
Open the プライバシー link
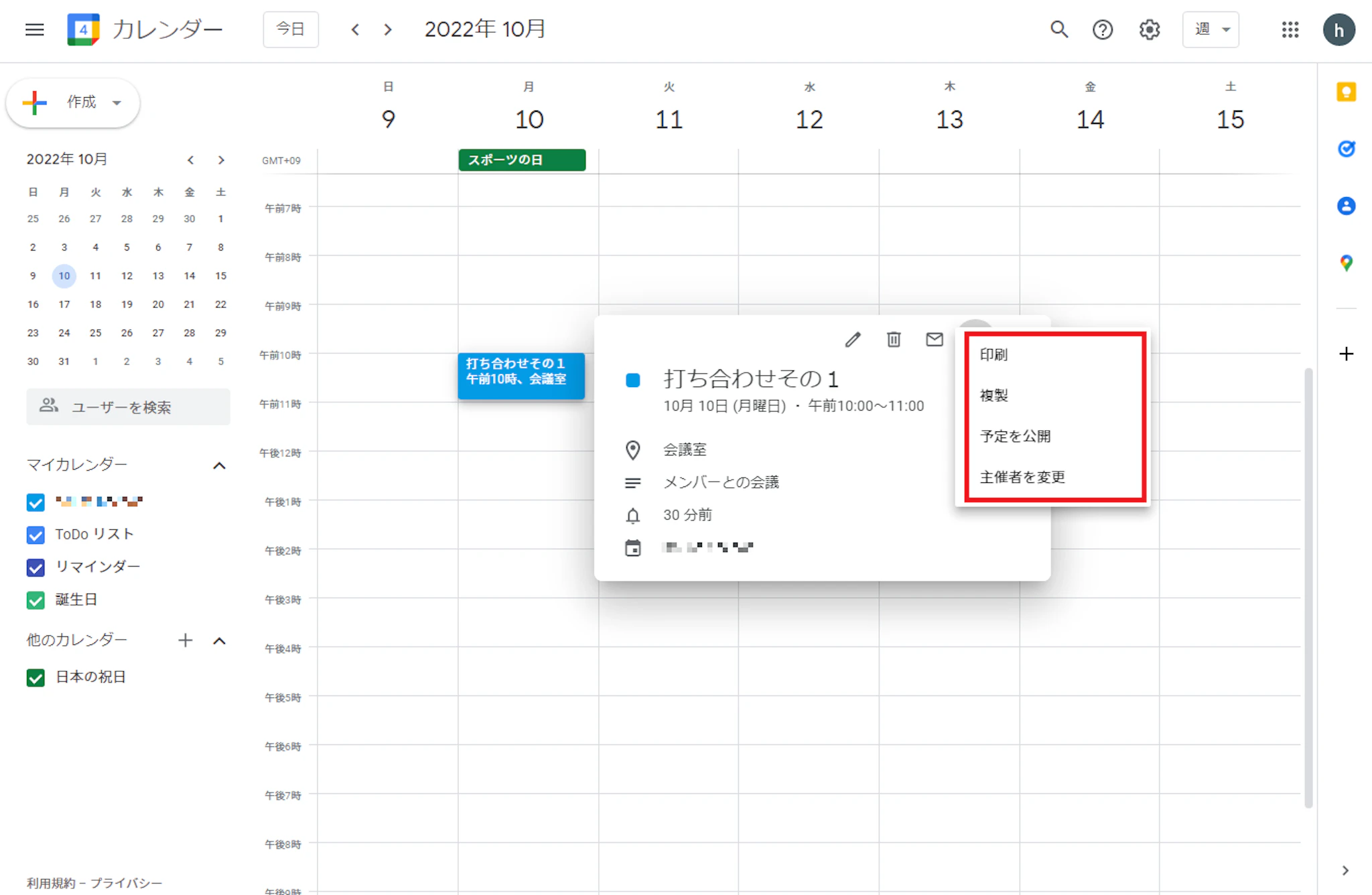pos(127,883)
